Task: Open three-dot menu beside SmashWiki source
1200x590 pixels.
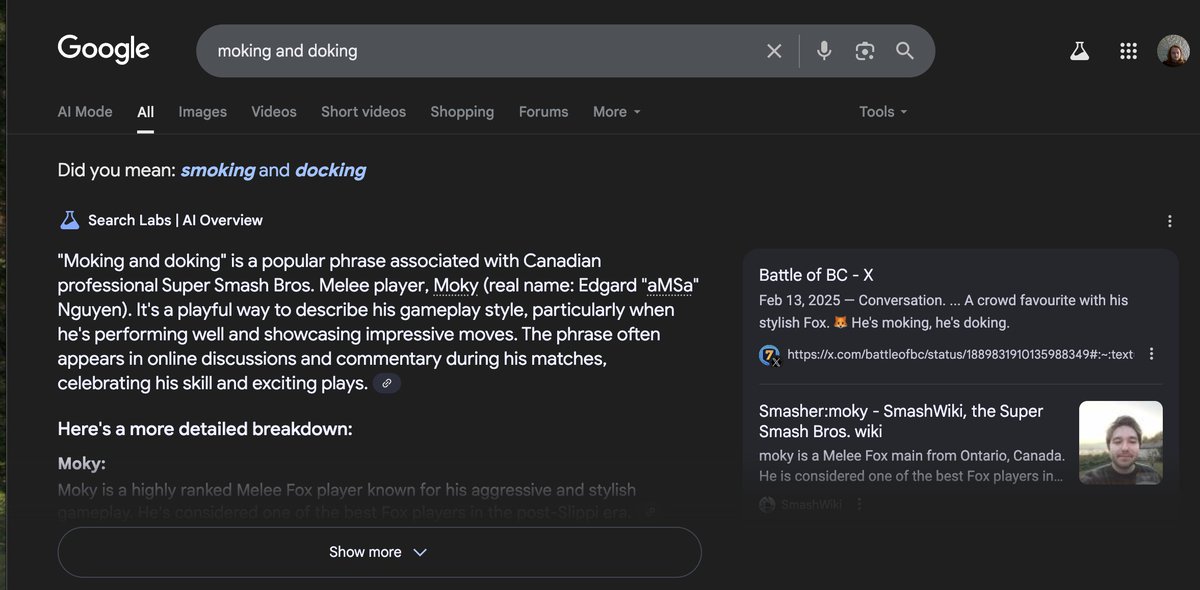Action: (x=858, y=505)
